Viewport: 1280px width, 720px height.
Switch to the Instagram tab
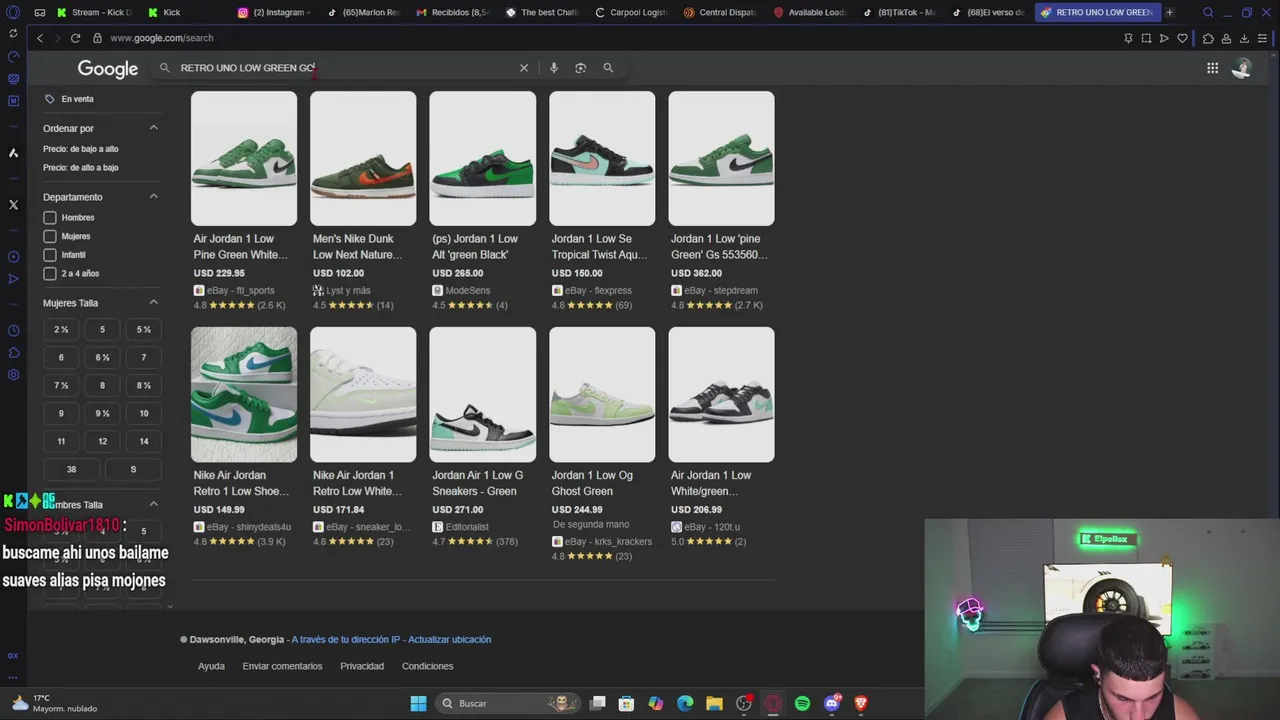(274, 12)
